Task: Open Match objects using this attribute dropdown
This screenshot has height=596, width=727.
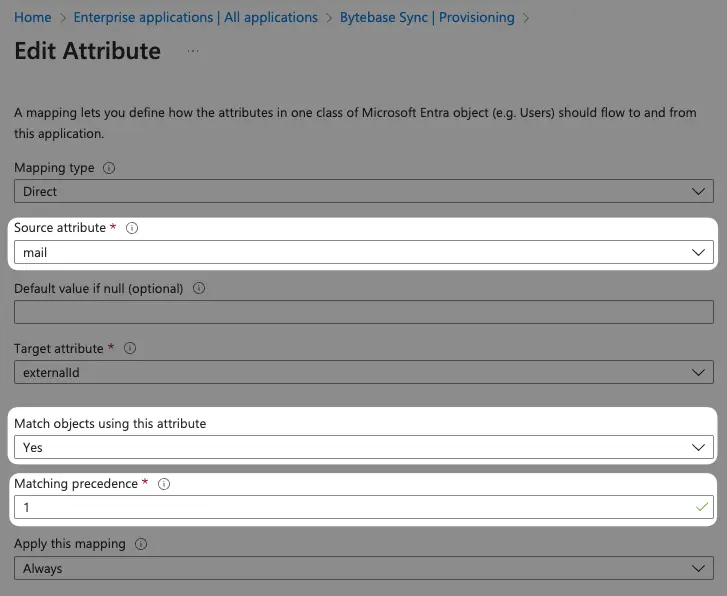Action: (364, 447)
